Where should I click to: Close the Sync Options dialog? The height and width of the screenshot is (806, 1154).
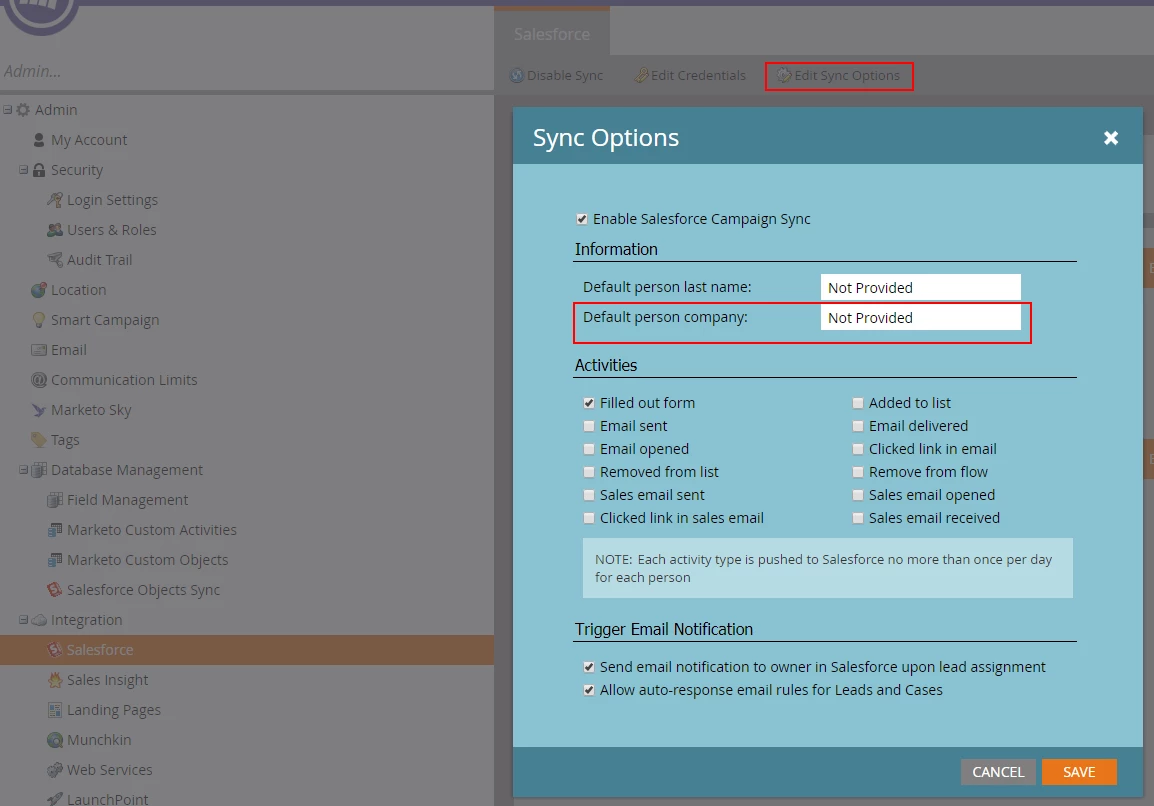(1111, 138)
